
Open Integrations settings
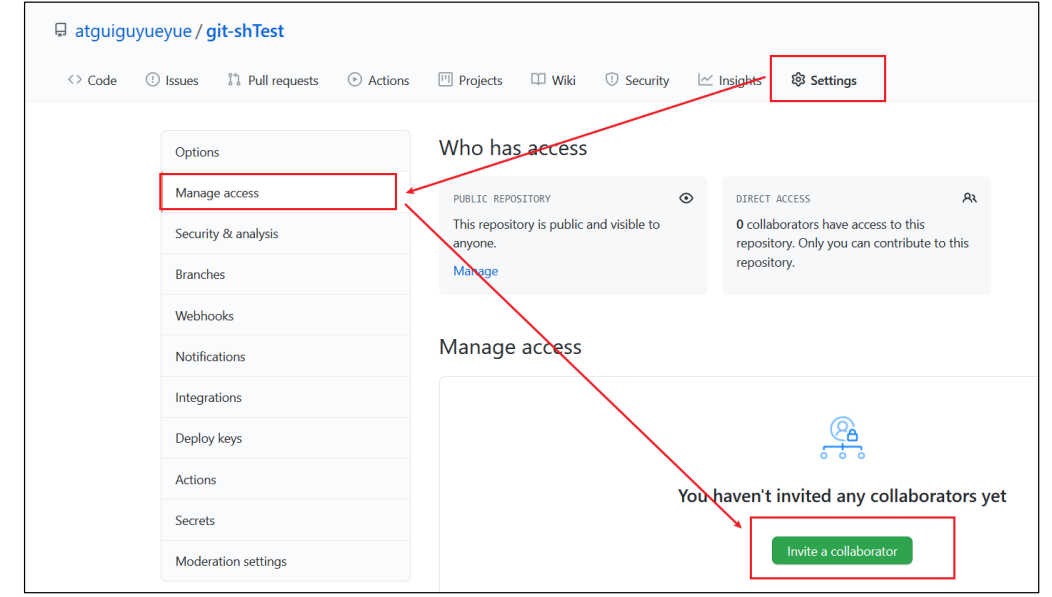click(x=286, y=397)
